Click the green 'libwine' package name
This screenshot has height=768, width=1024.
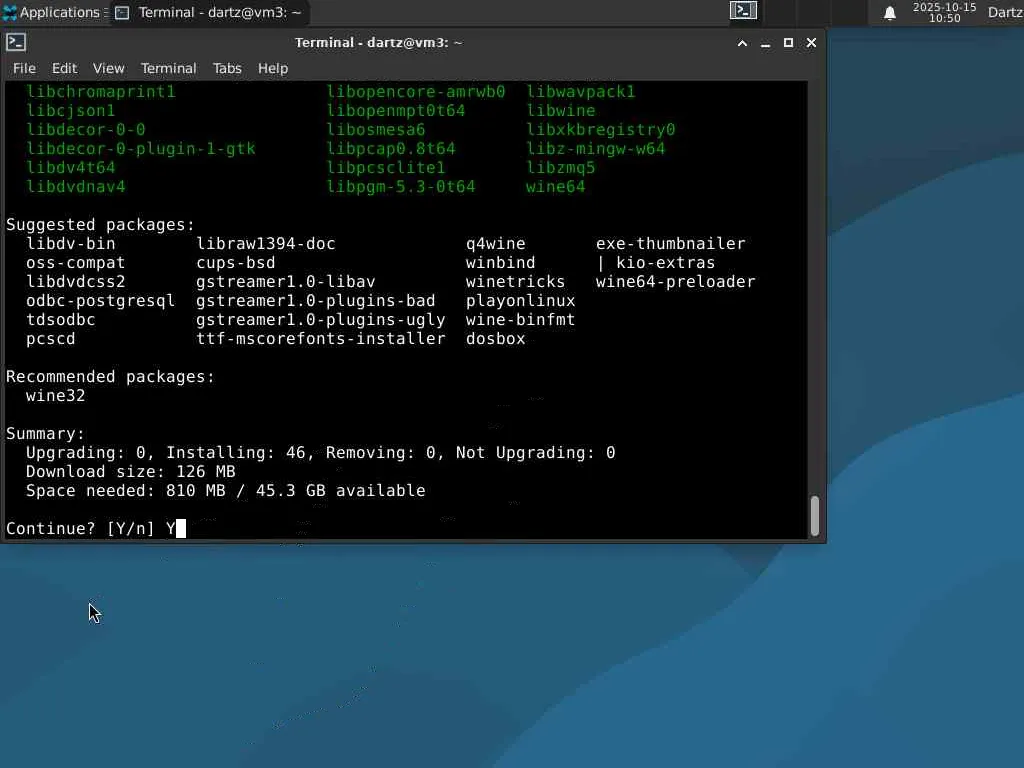pos(561,110)
